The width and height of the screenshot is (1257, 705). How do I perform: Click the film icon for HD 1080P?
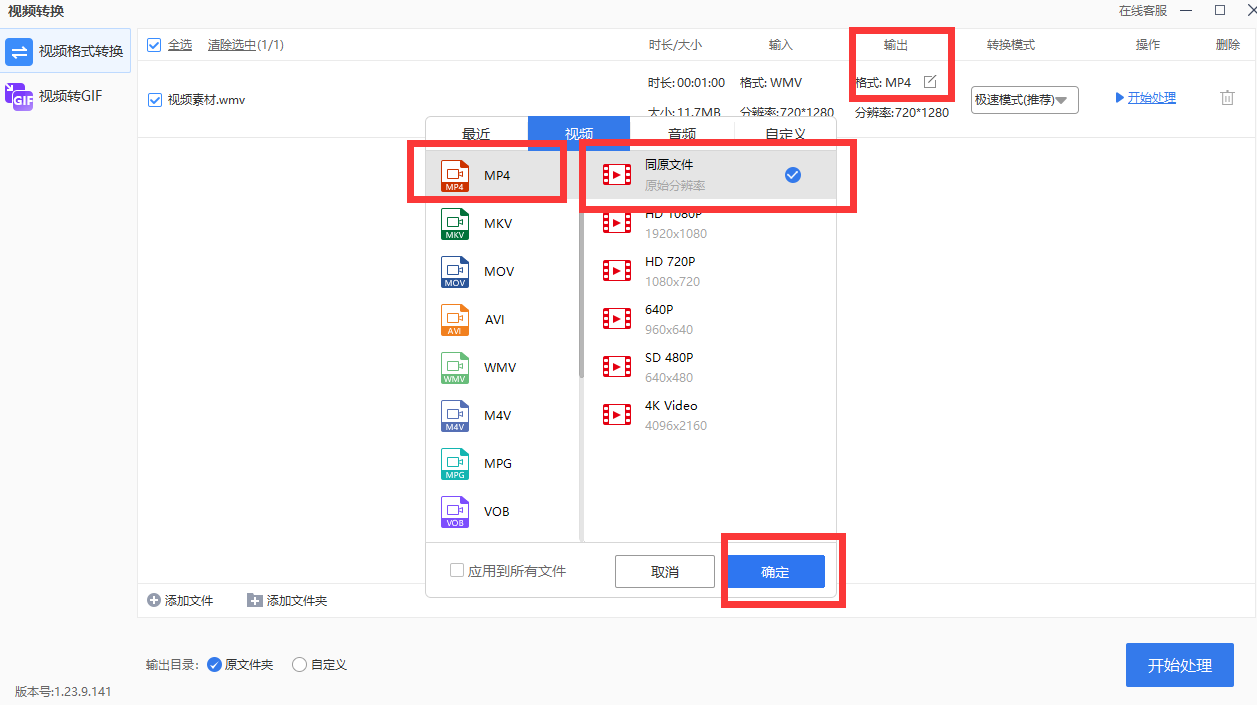617,223
